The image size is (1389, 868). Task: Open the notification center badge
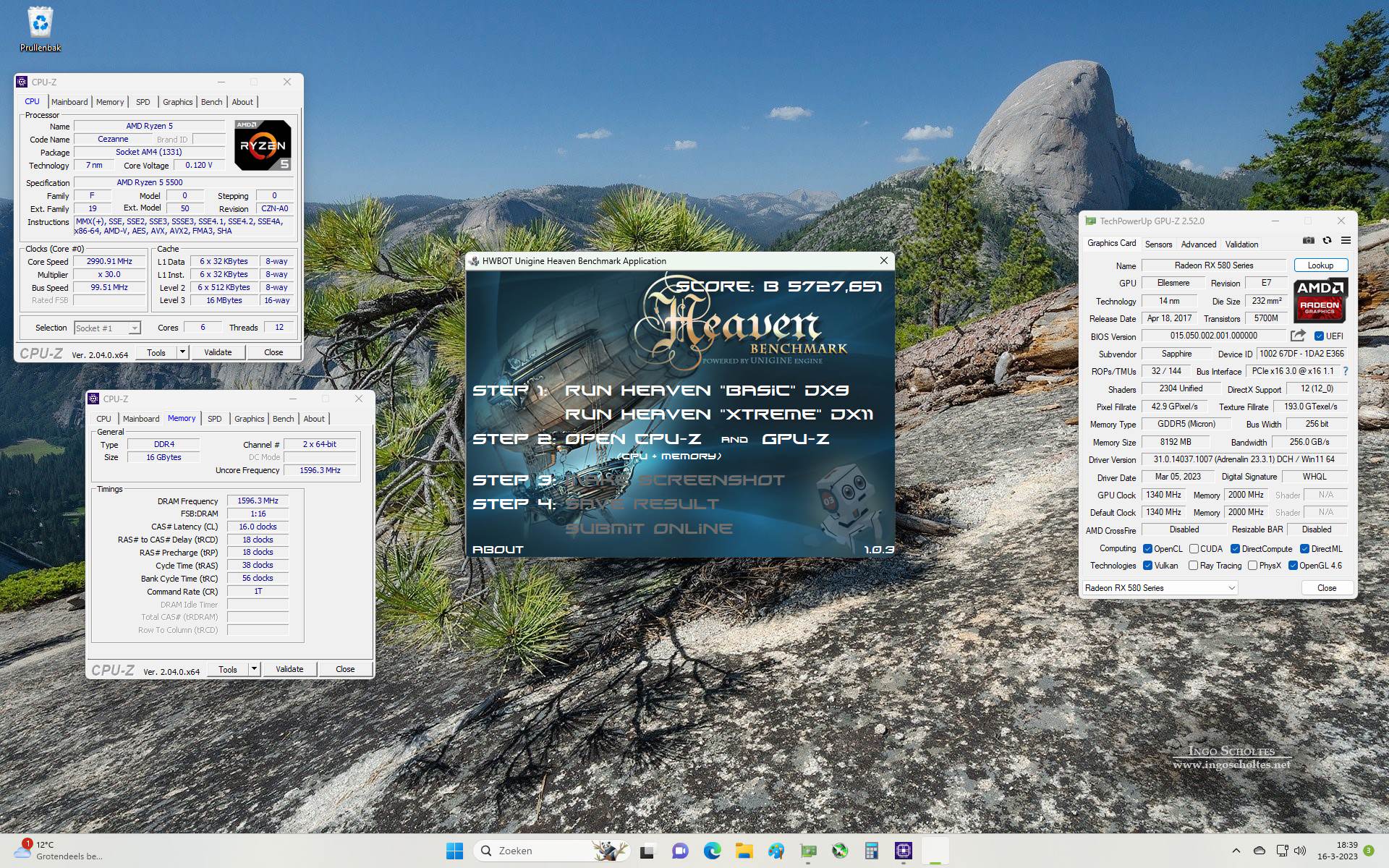(1369, 851)
